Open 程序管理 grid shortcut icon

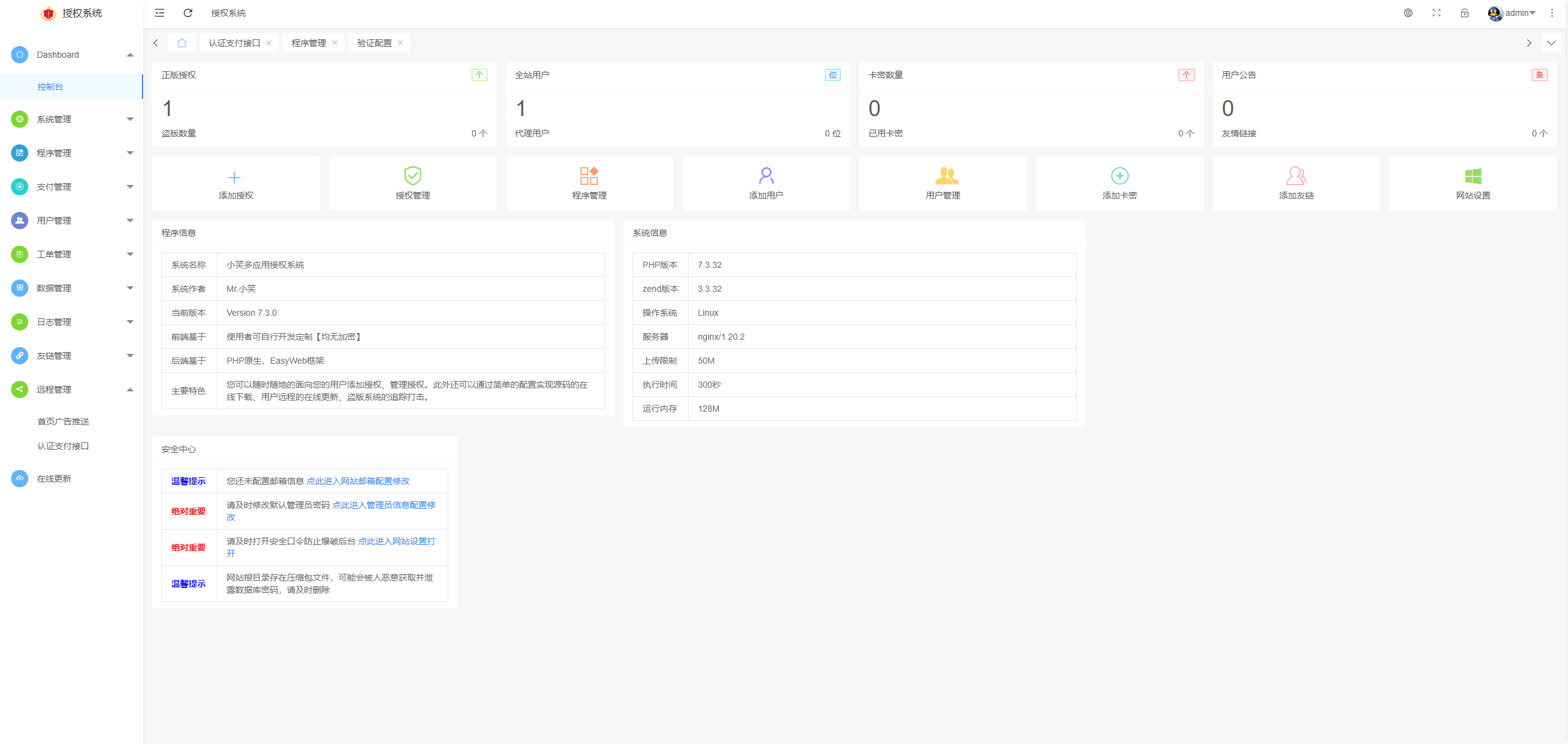[588, 176]
